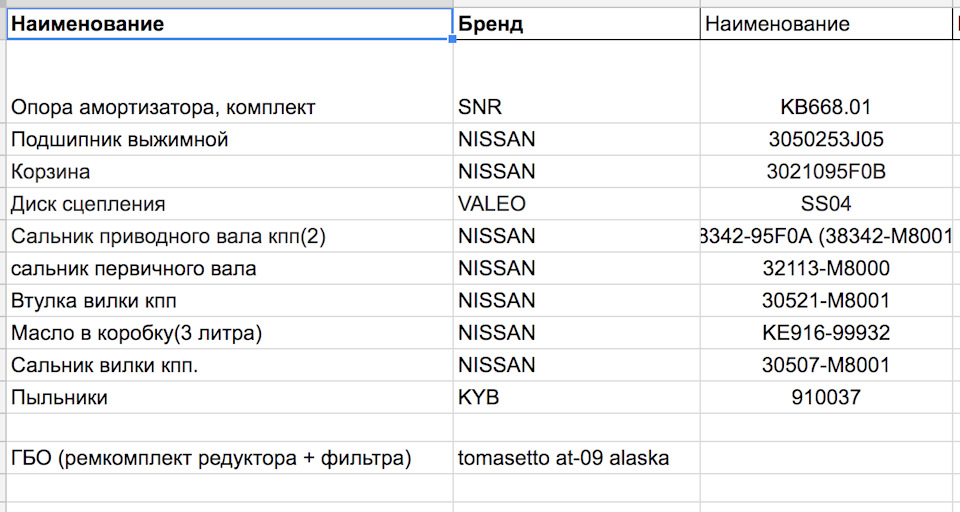Select the bold 'Наименование' header cell
This screenshot has width=960, height=512.
(x=230, y=24)
